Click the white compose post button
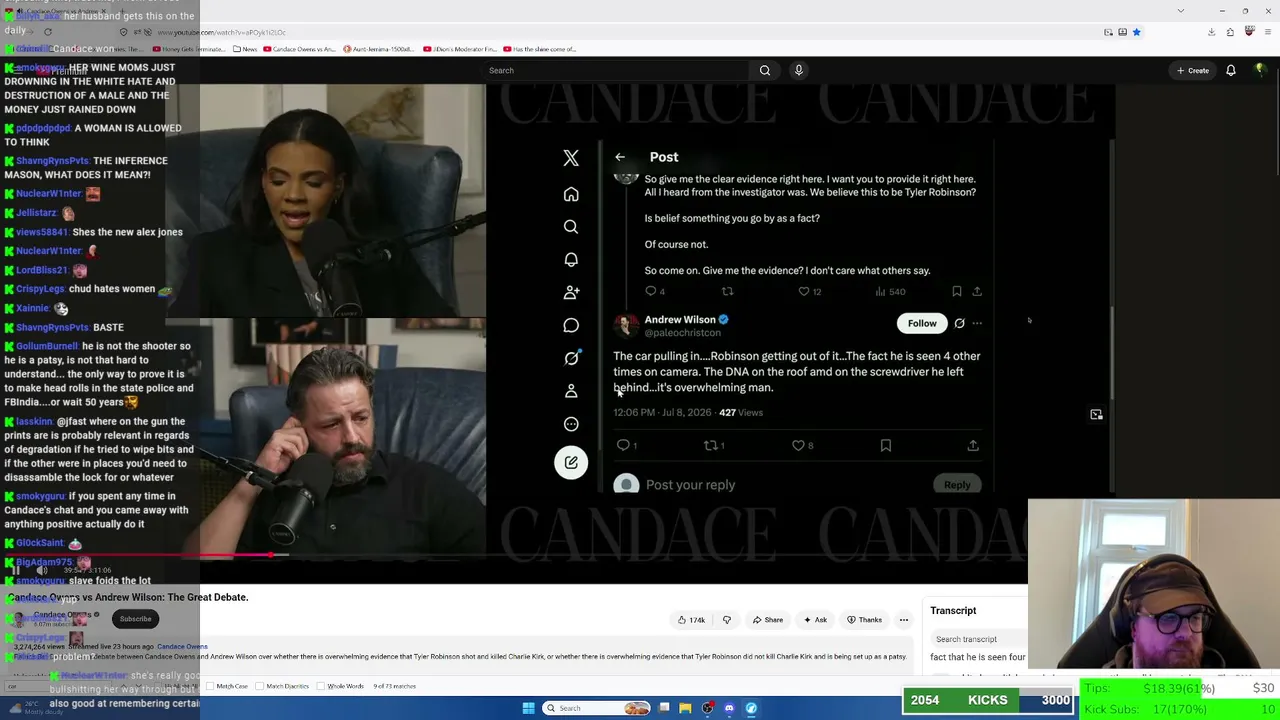 (x=571, y=462)
